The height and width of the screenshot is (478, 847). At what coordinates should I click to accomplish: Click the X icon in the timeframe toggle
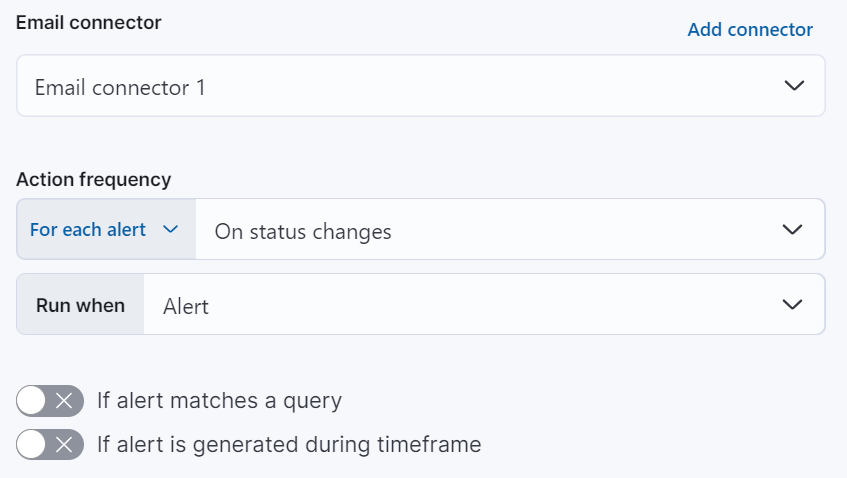pyautogui.click(x=65, y=444)
